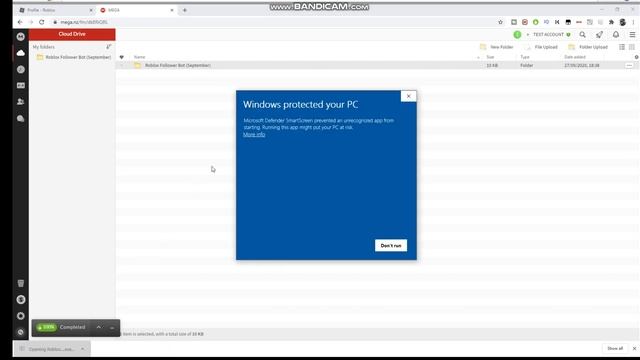The width and height of the screenshot is (640, 360).
Task: Expand the Completed transfers panel arrow
Action: [98, 327]
